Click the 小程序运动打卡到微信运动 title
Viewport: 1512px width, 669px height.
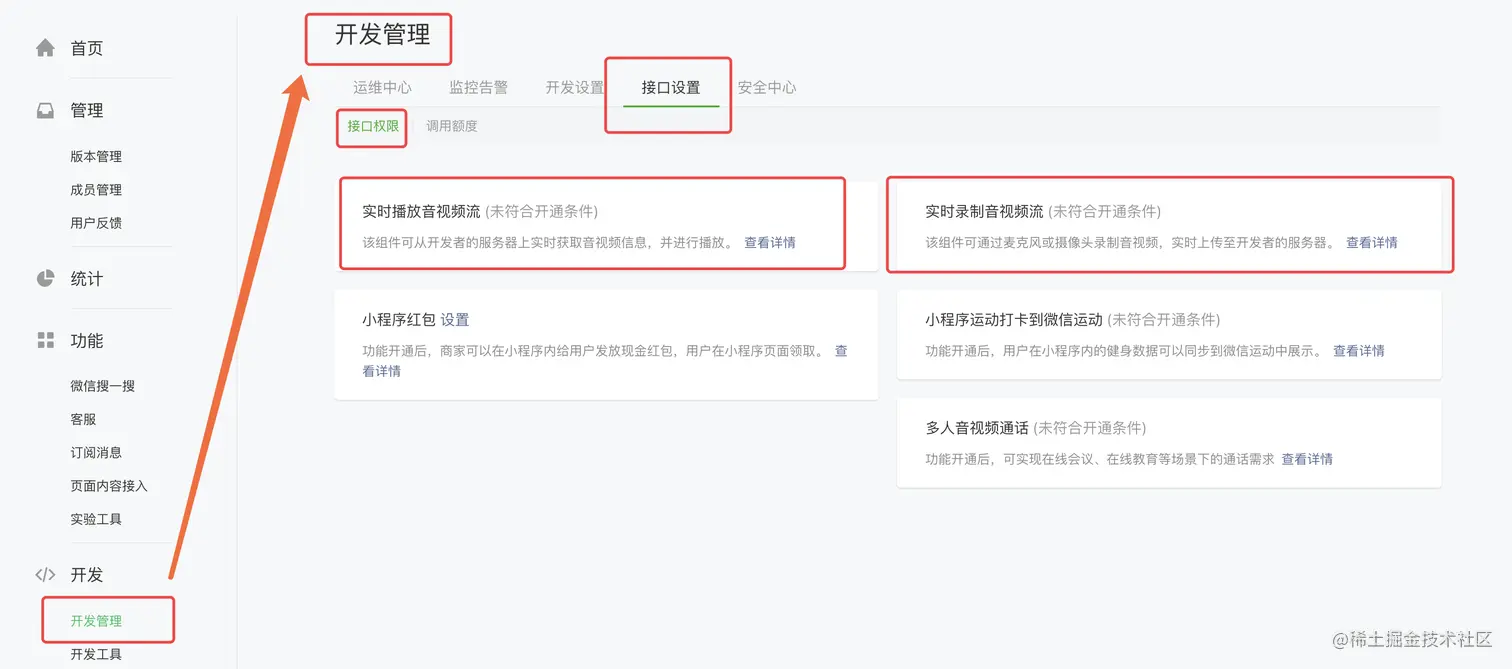click(x=1014, y=320)
